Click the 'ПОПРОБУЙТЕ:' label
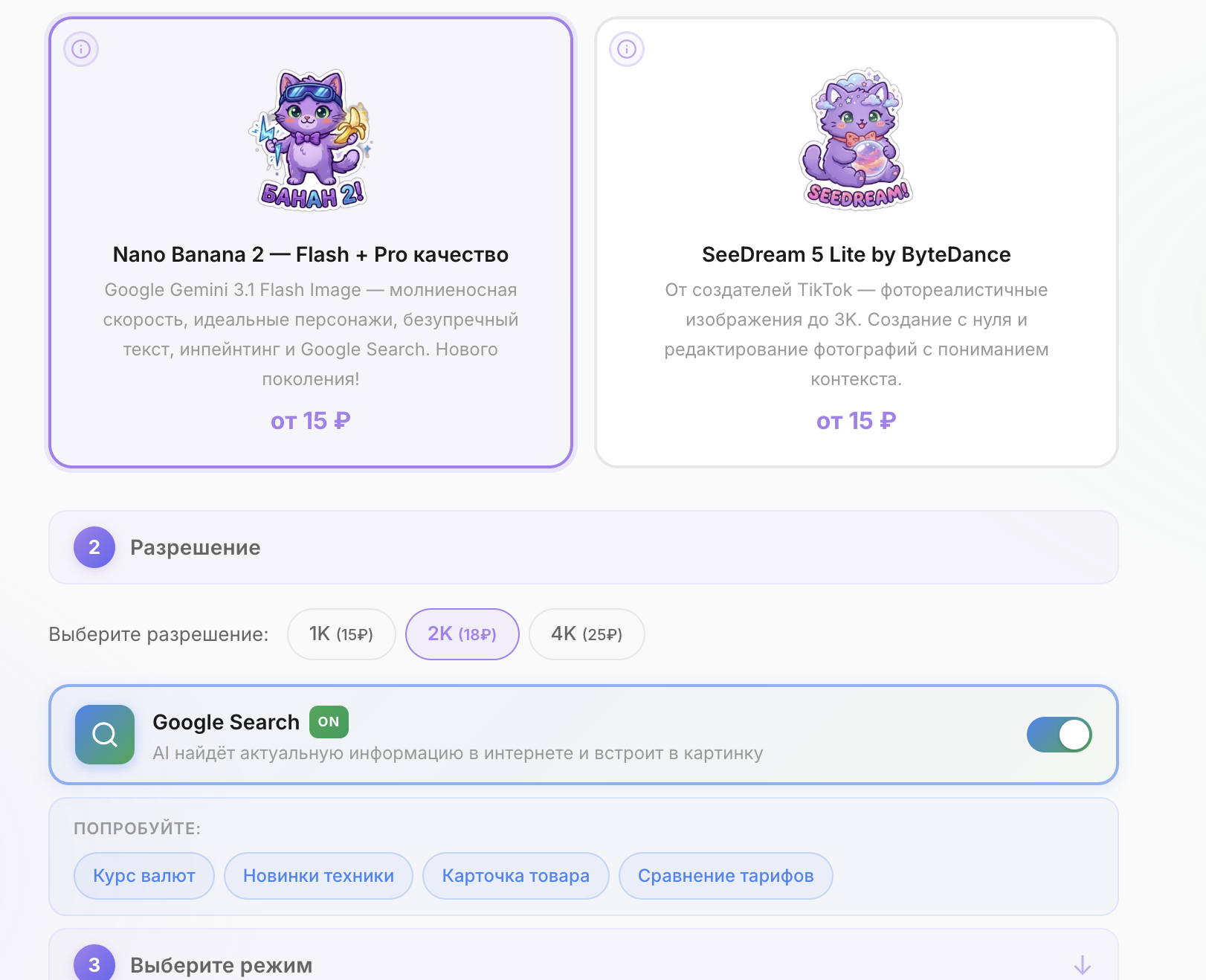1206x980 pixels. pos(138,828)
